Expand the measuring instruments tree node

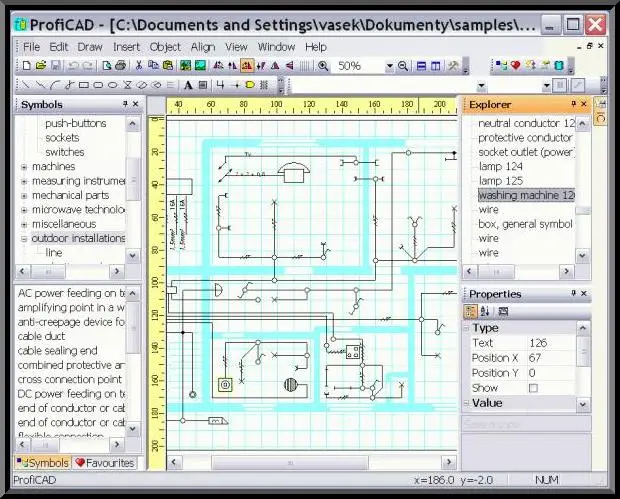tap(24, 181)
